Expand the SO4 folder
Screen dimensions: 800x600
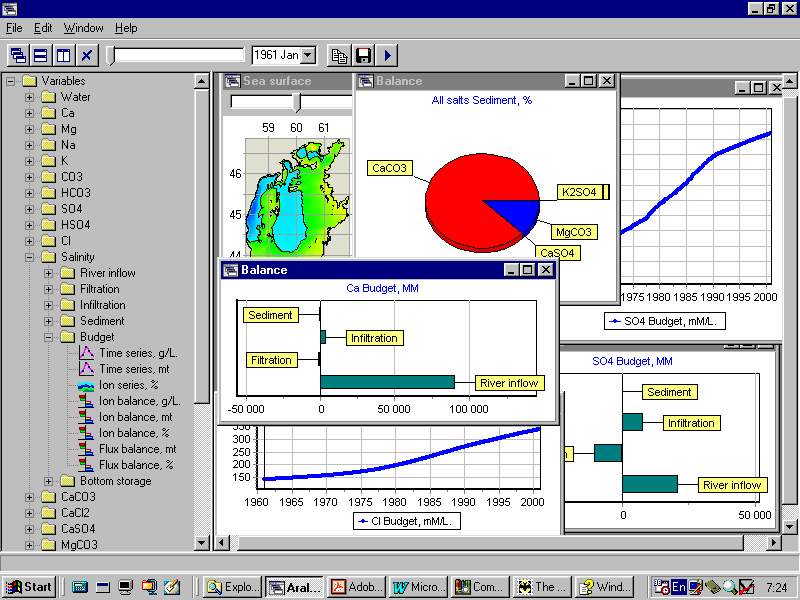pyautogui.click(x=29, y=209)
